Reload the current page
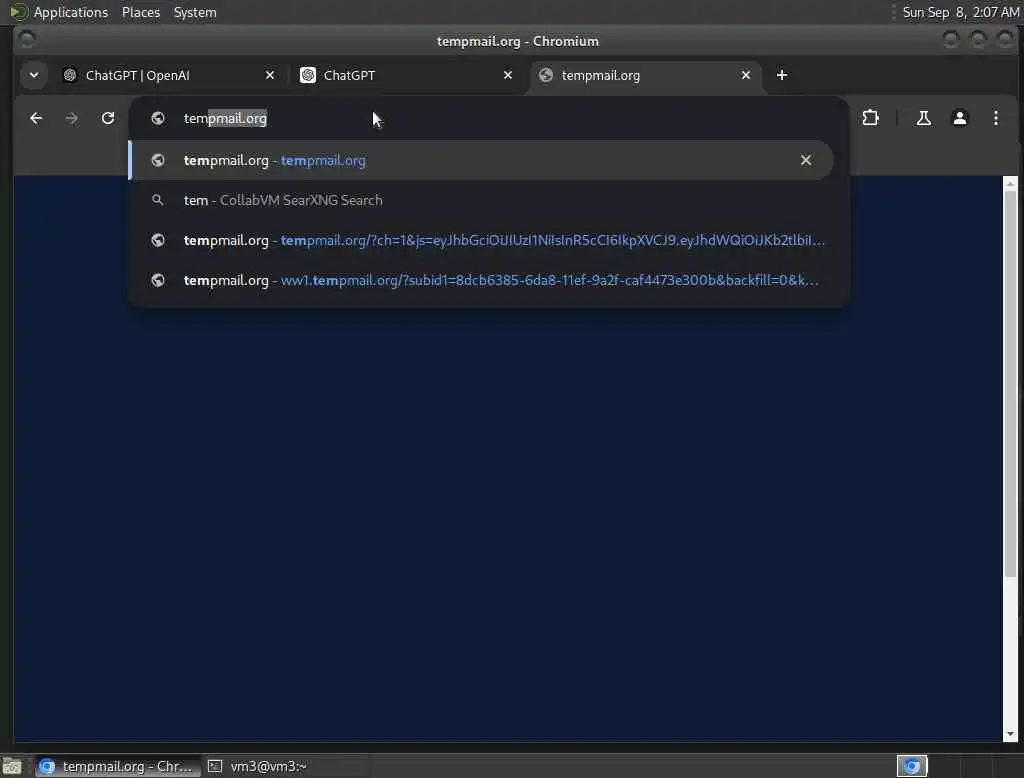The width and height of the screenshot is (1024, 778). point(108,118)
